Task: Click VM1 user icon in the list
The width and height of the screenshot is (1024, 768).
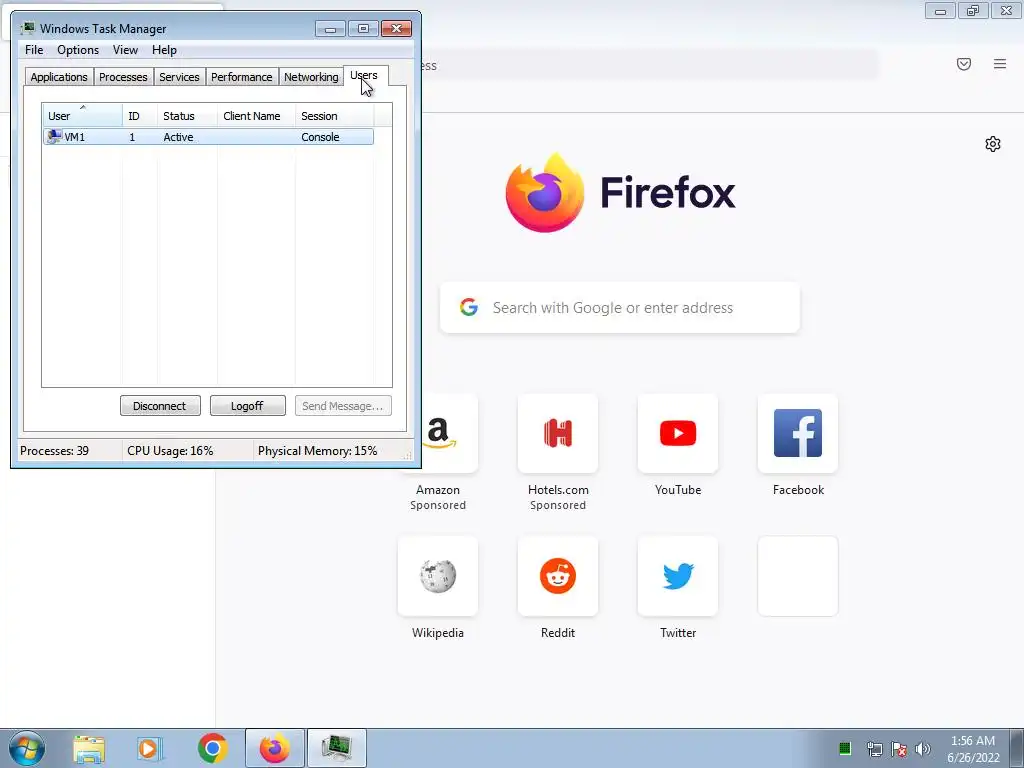Action: (x=54, y=136)
